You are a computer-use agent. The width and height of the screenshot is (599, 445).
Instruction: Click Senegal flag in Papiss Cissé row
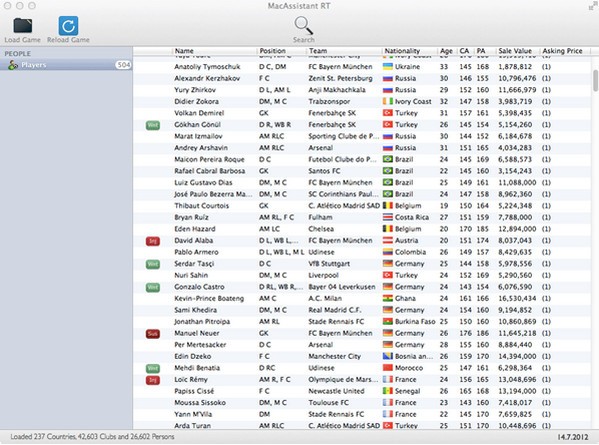click(388, 391)
